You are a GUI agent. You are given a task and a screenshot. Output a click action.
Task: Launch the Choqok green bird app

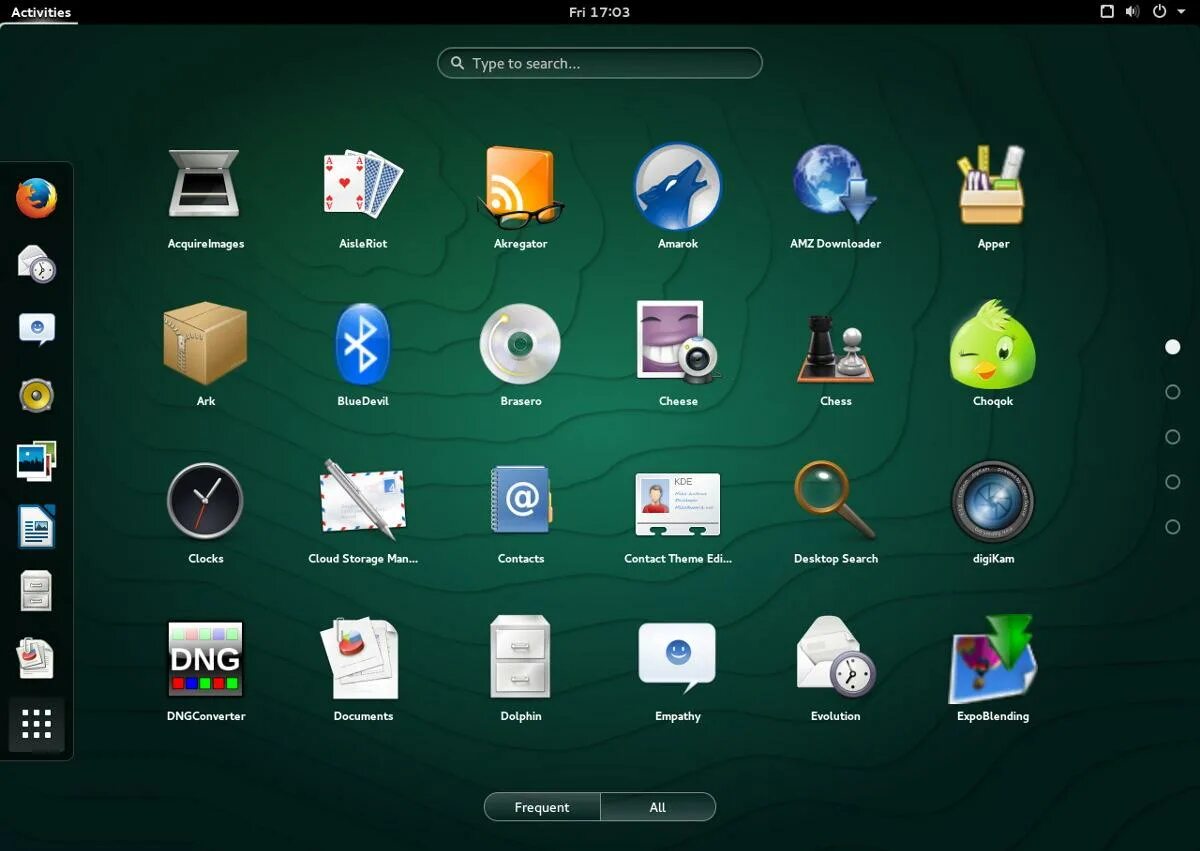pyautogui.click(x=993, y=343)
